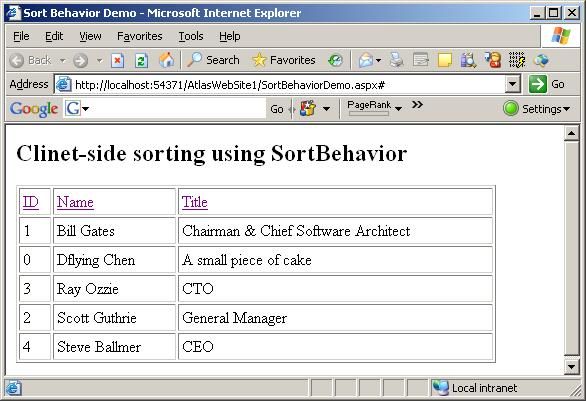The width and height of the screenshot is (586, 401).
Task: Click the scrollbar up arrow
Action: [x=571, y=133]
